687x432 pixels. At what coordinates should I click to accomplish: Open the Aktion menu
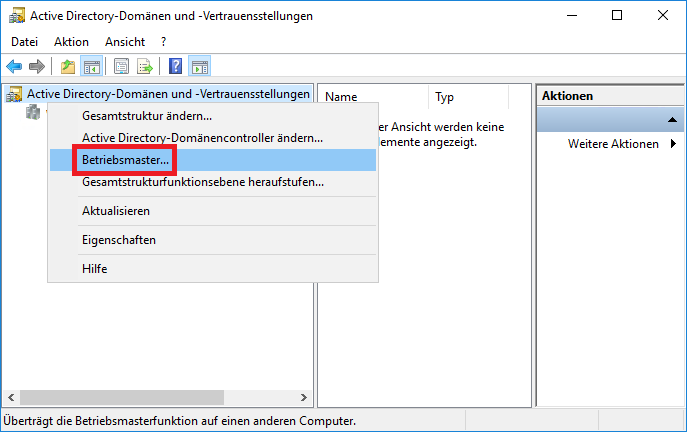[x=71, y=42]
